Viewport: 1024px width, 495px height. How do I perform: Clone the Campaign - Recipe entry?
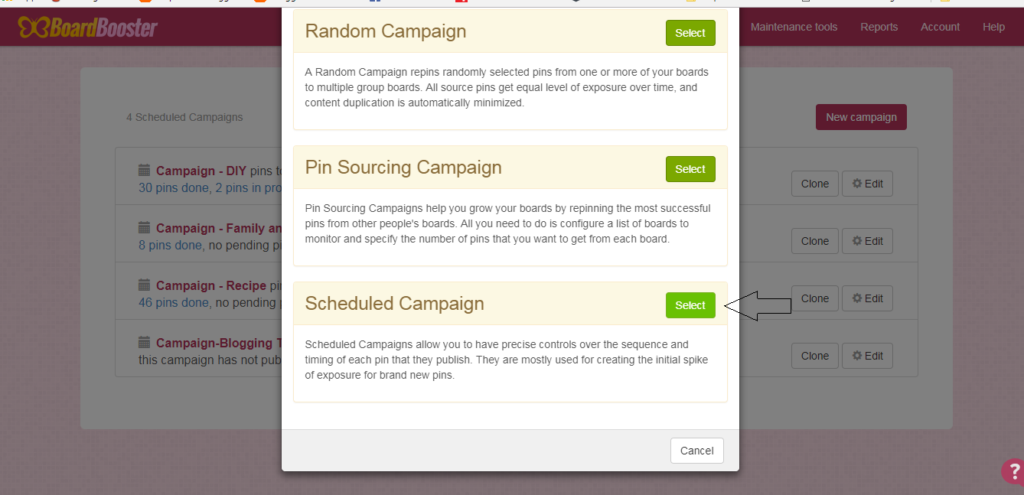(815, 298)
